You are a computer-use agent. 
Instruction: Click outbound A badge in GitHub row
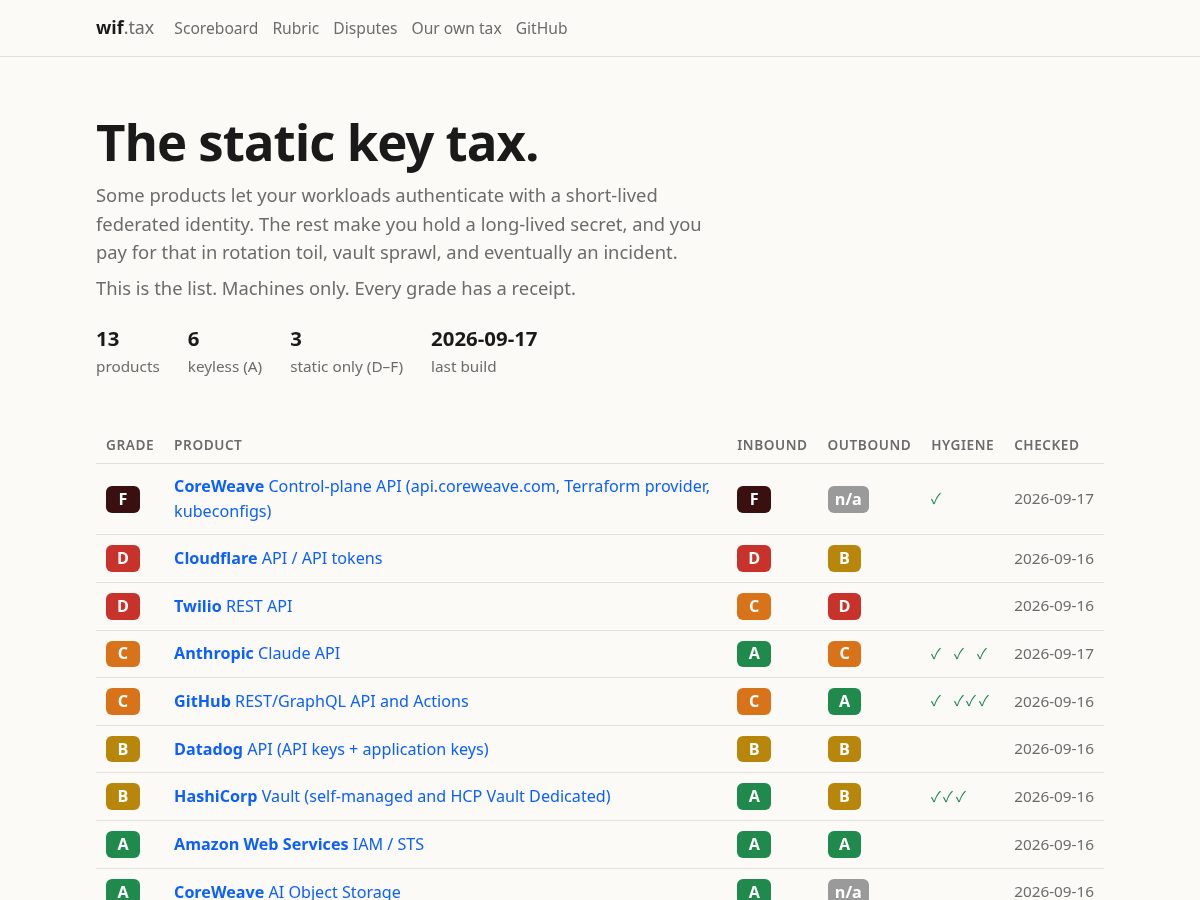(x=844, y=701)
